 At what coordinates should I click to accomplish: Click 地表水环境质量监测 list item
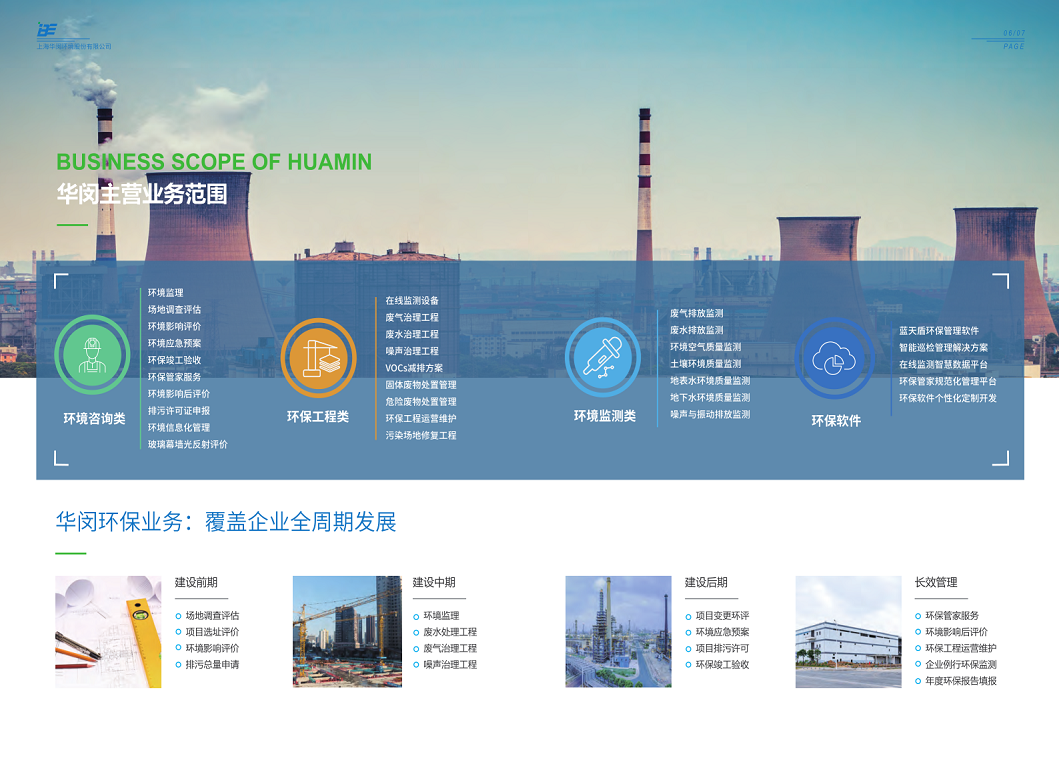click(710, 381)
